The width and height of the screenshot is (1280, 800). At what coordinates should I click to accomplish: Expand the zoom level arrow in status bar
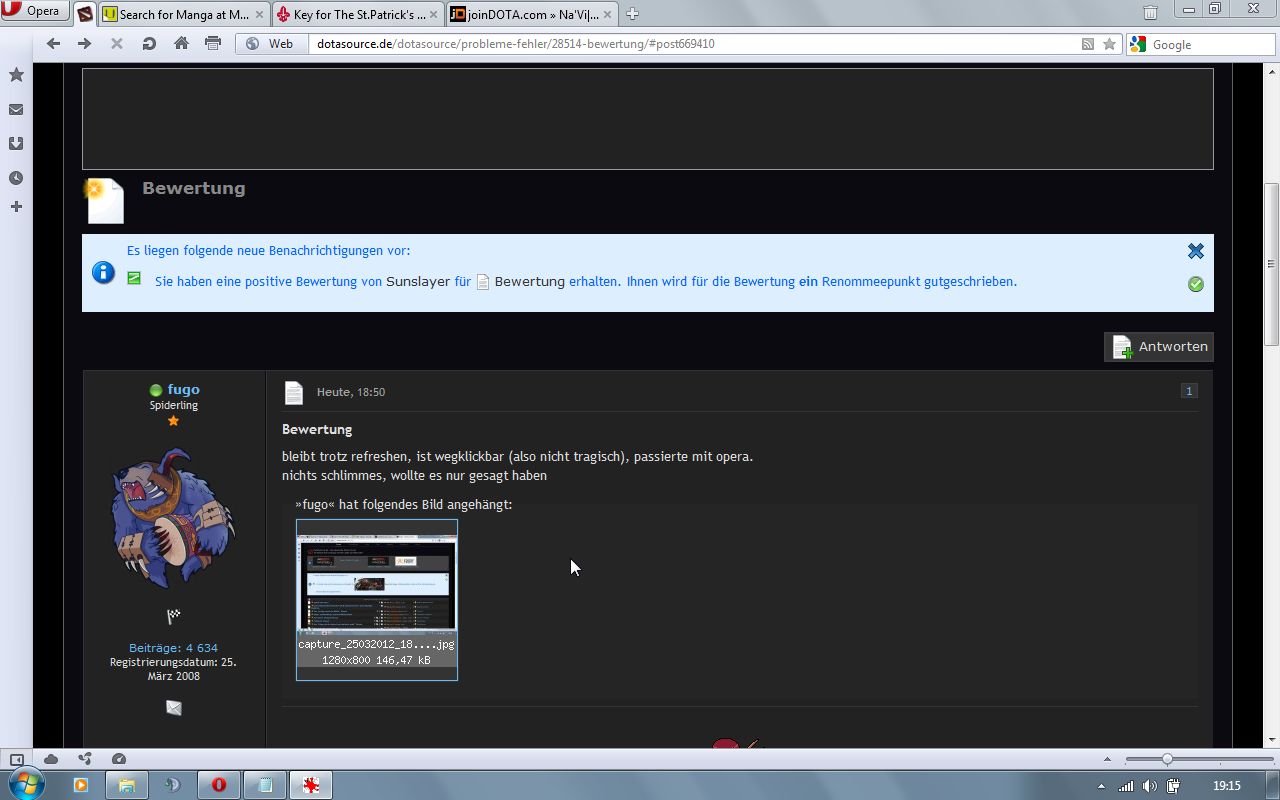point(1107,759)
